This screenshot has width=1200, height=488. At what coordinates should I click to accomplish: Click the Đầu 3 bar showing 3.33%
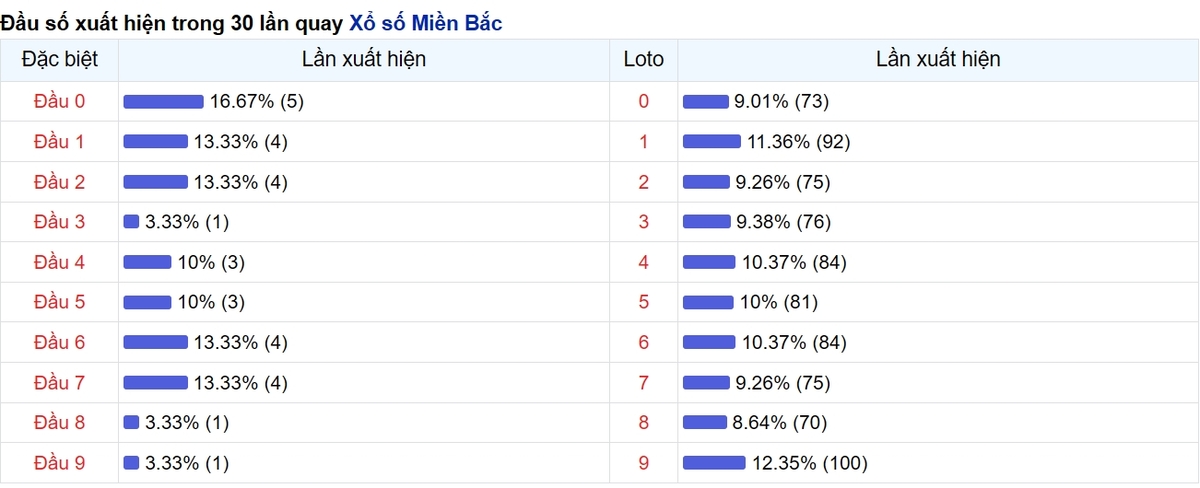click(x=131, y=222)
